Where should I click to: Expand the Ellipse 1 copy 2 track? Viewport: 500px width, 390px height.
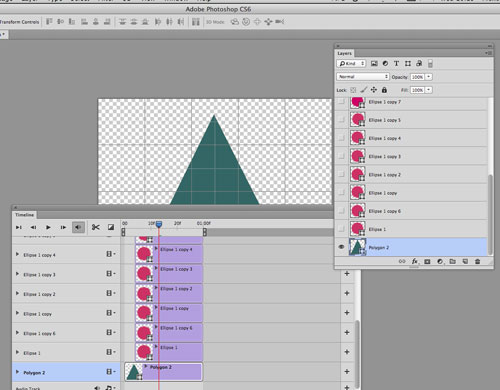click(x=17, y=293)
